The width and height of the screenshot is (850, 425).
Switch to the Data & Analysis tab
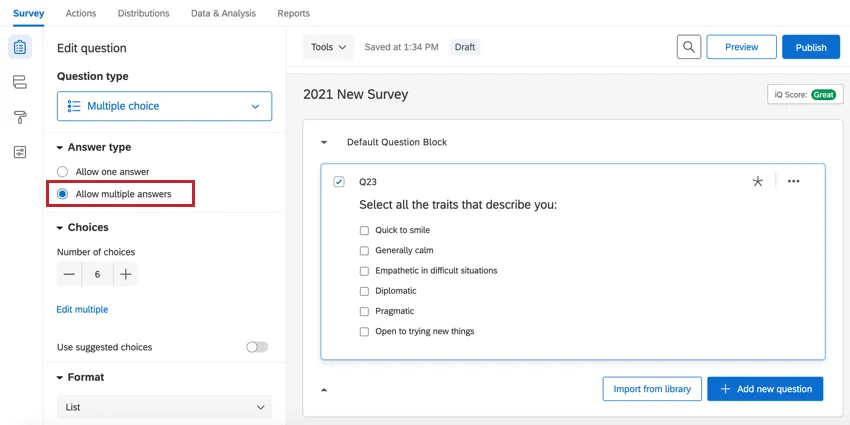(223, 13)
